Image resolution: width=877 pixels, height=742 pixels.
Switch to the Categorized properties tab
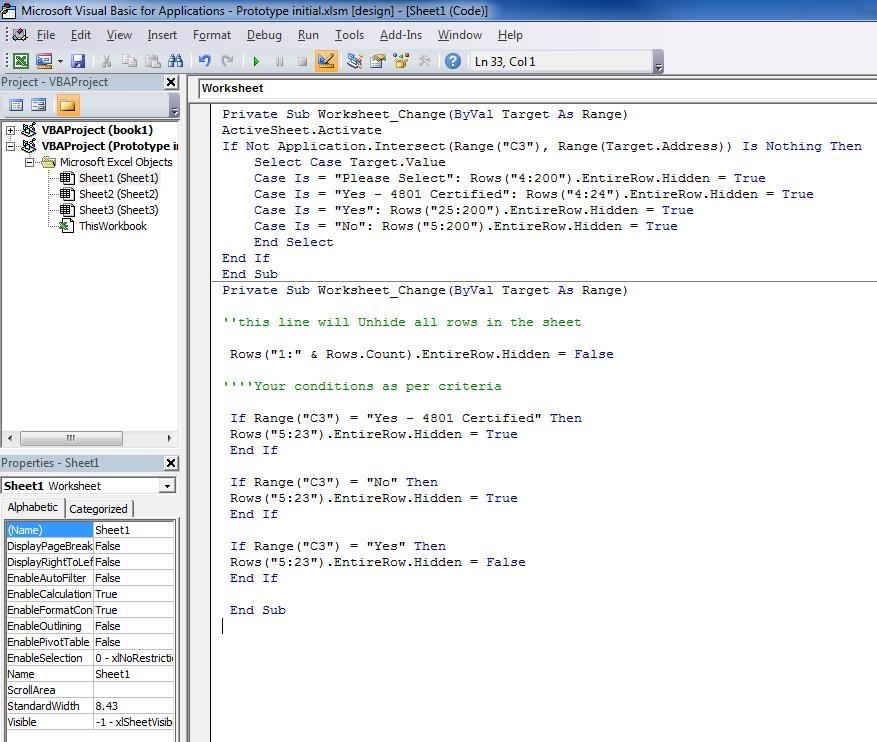pyautogui.click(x=98, y=508)
